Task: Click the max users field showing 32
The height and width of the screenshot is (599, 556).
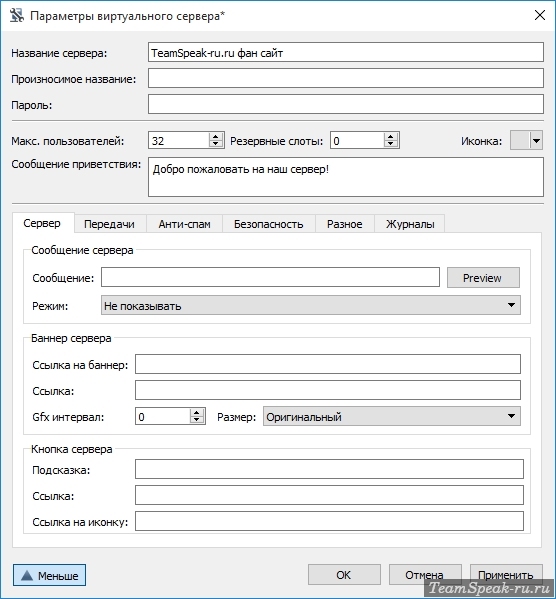Action: coord(179,141)
